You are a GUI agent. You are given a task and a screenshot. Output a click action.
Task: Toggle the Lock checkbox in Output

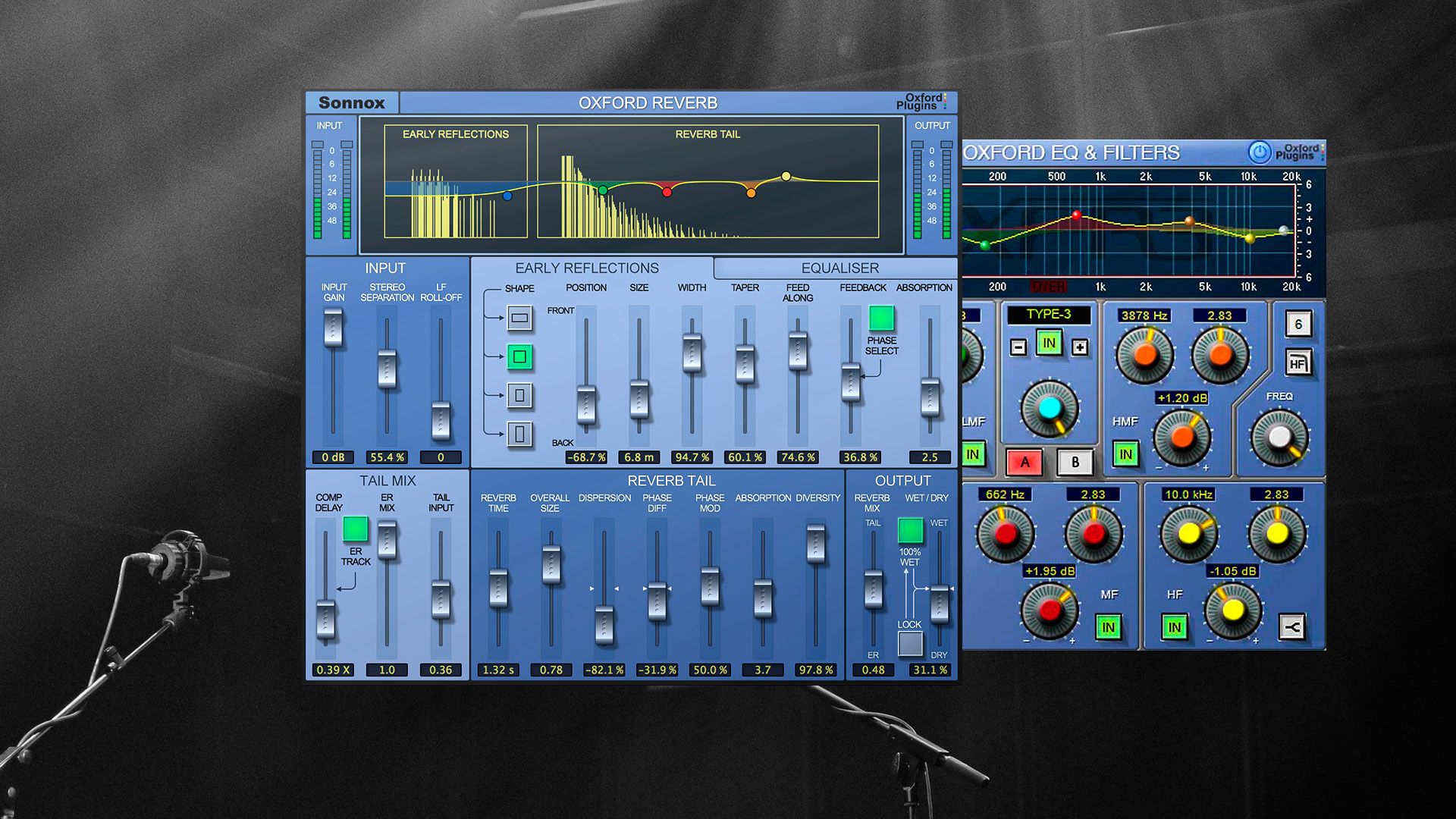910,644
